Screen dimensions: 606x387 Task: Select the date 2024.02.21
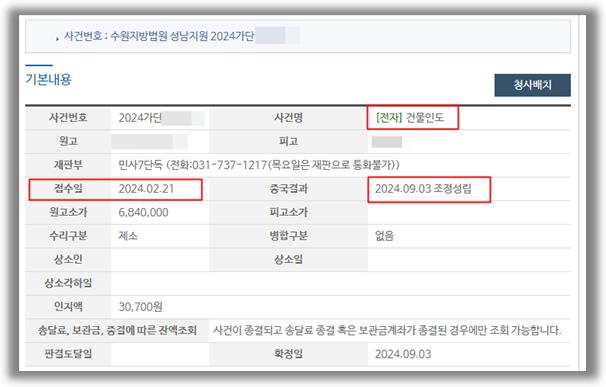point(146,189)
